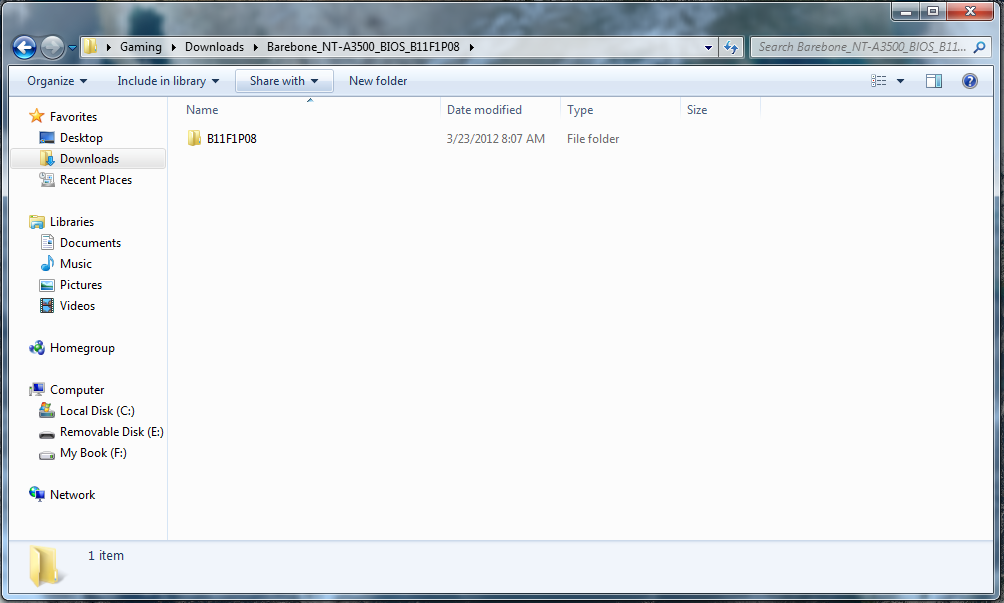Open the Share with menu

click(284, 81)
